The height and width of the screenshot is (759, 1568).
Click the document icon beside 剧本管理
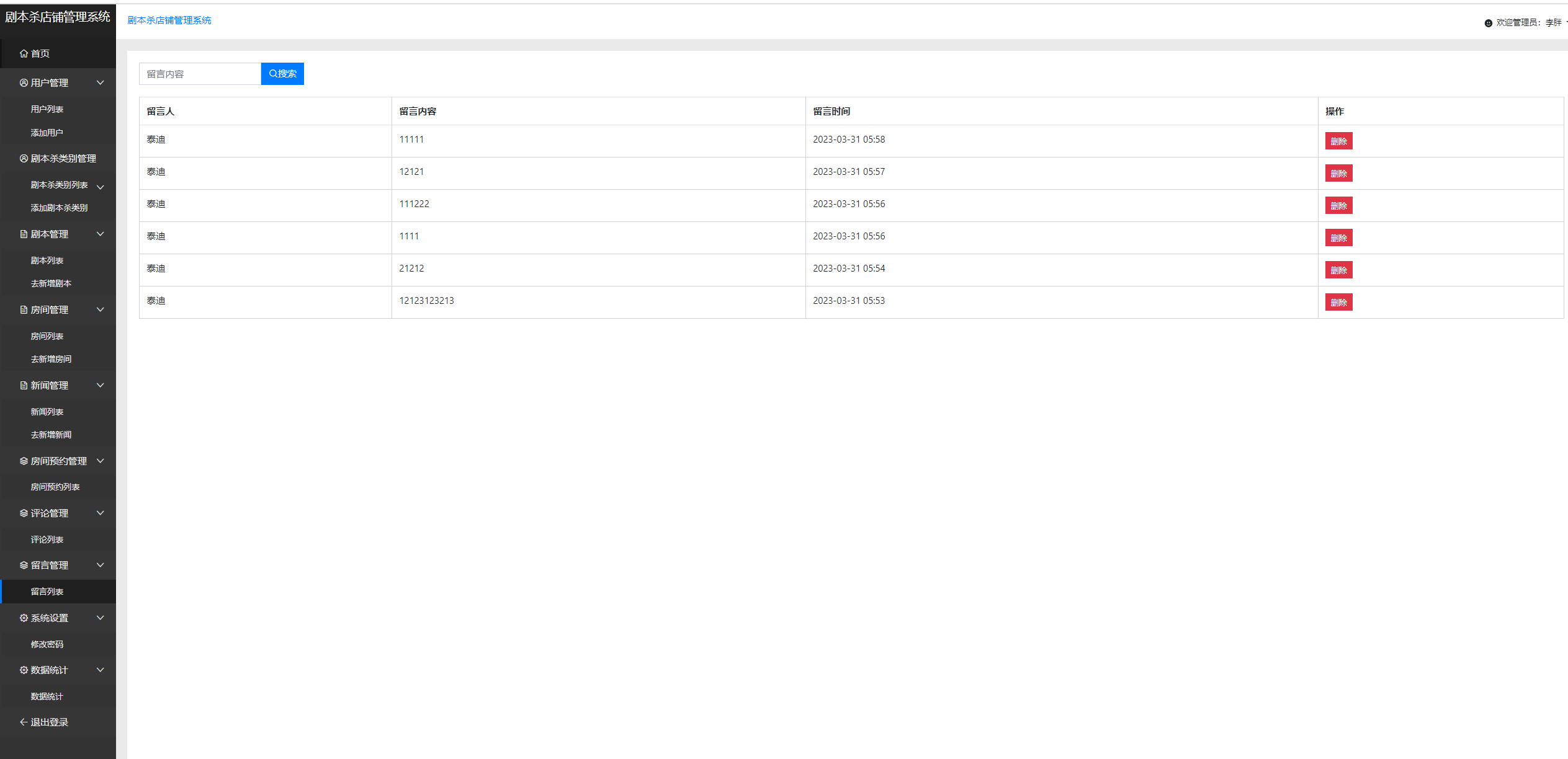coord(24,234)
